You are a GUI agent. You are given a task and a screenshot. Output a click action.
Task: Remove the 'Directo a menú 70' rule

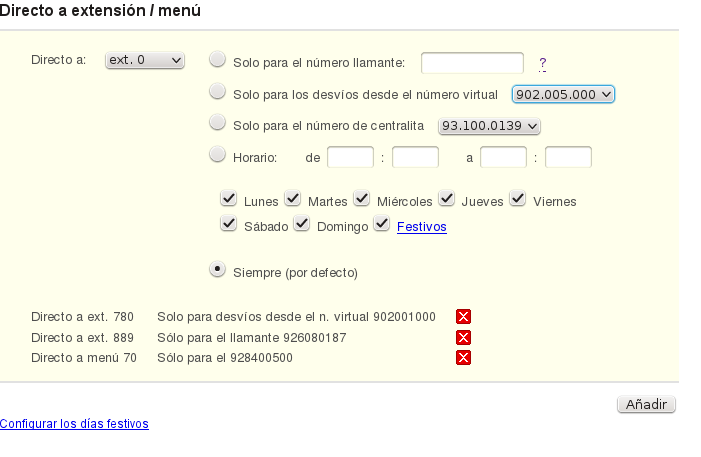click(x=463, y=358)
